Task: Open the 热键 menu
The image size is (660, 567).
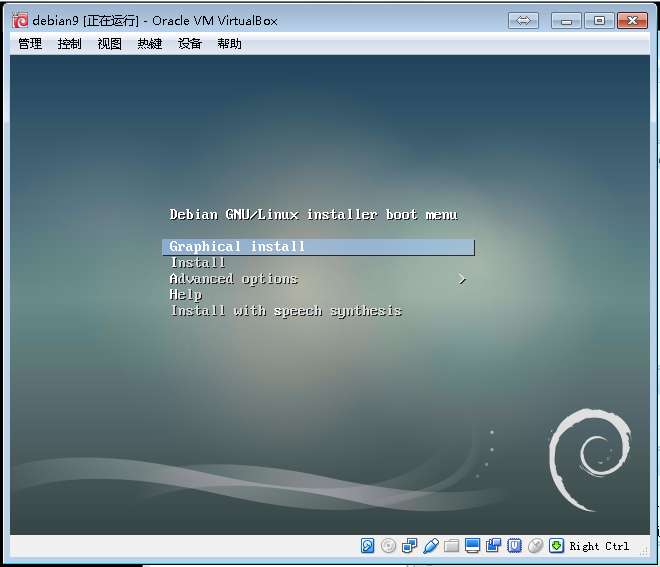Action: (149, 43)
